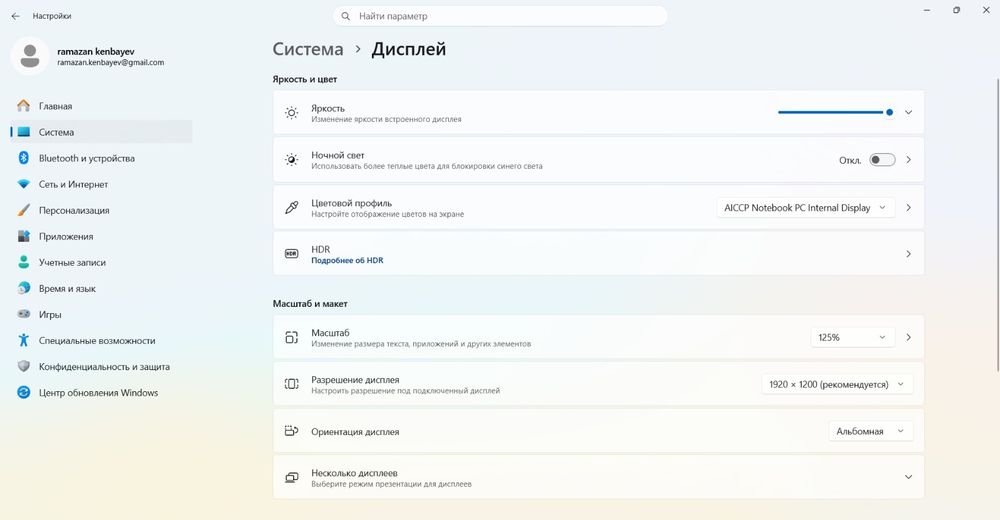Click the Ориентация дисплея icon

[x=291, y=431]
